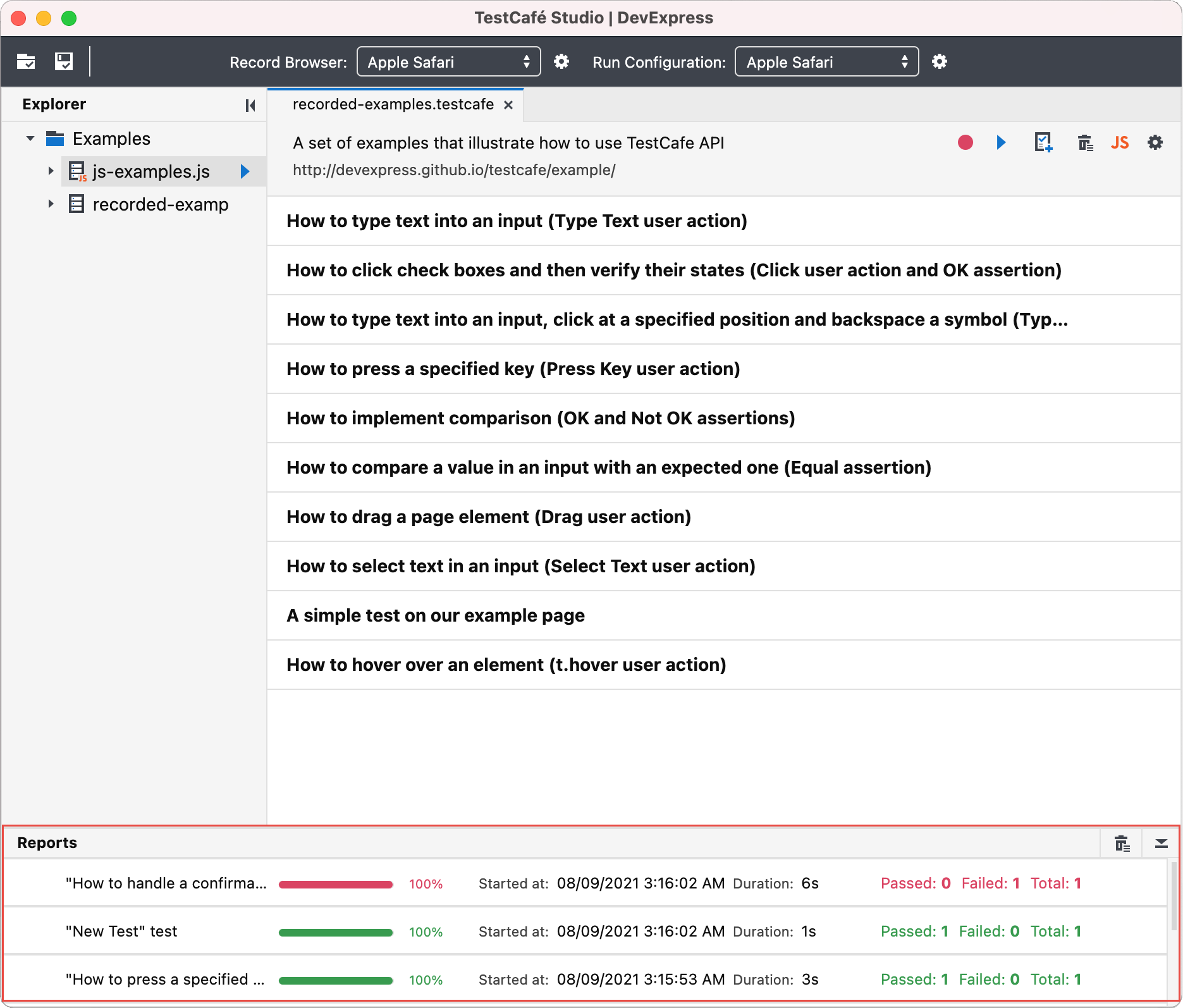Image resolution: width=1183 pixels, height=1008 pixels.
Task: Open a project with the folder icon
Action: point(25,61)
